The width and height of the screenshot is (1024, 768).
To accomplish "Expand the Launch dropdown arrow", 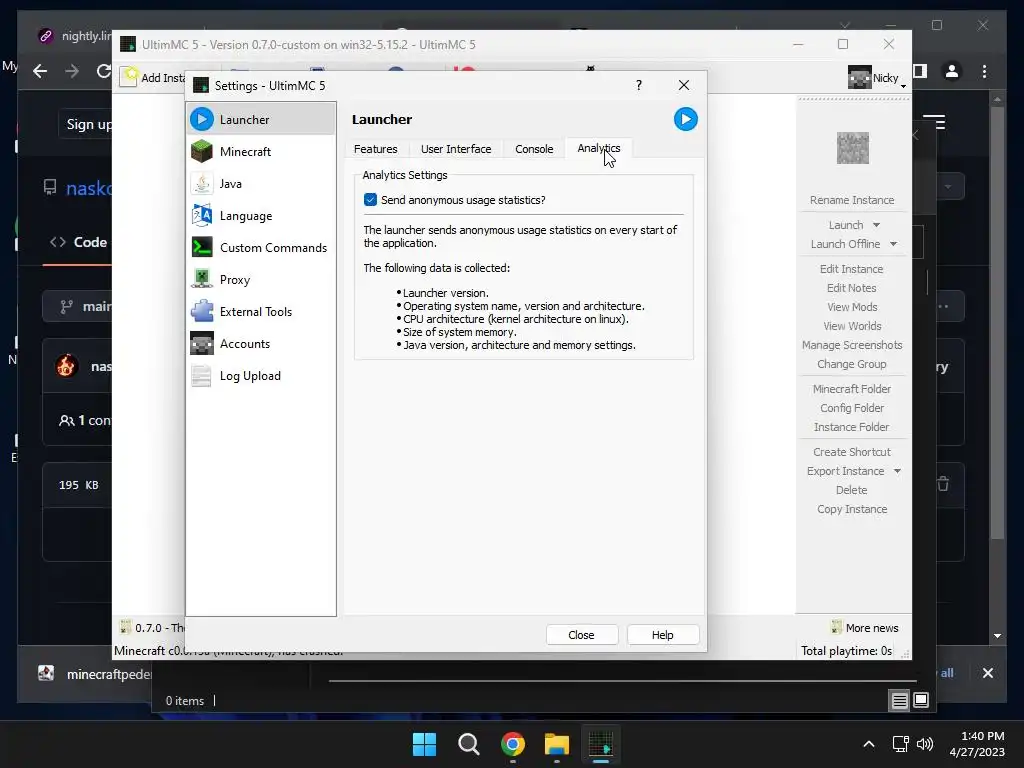I will pos(876,225).
